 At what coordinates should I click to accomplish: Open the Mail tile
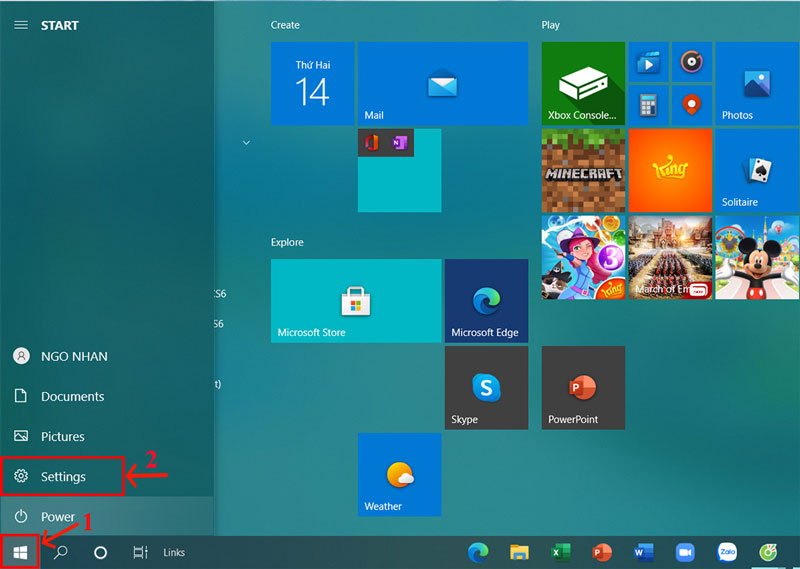click(443, 84)
